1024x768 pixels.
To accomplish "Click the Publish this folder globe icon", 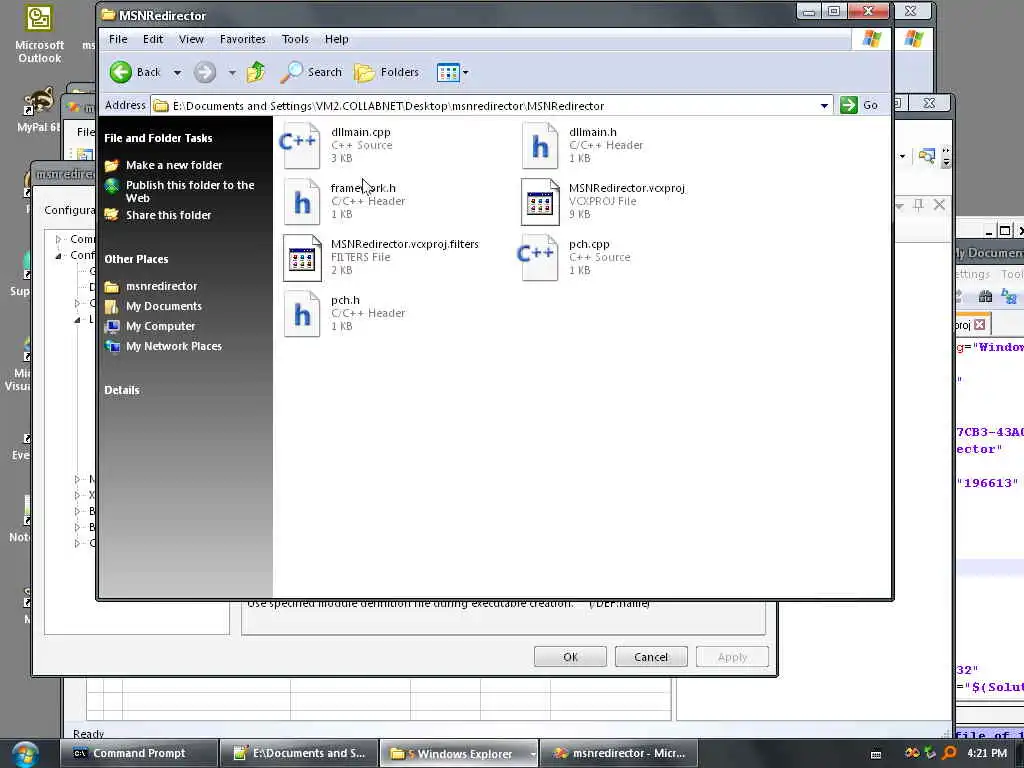I will pyautogui.click(x=112, y=186).
